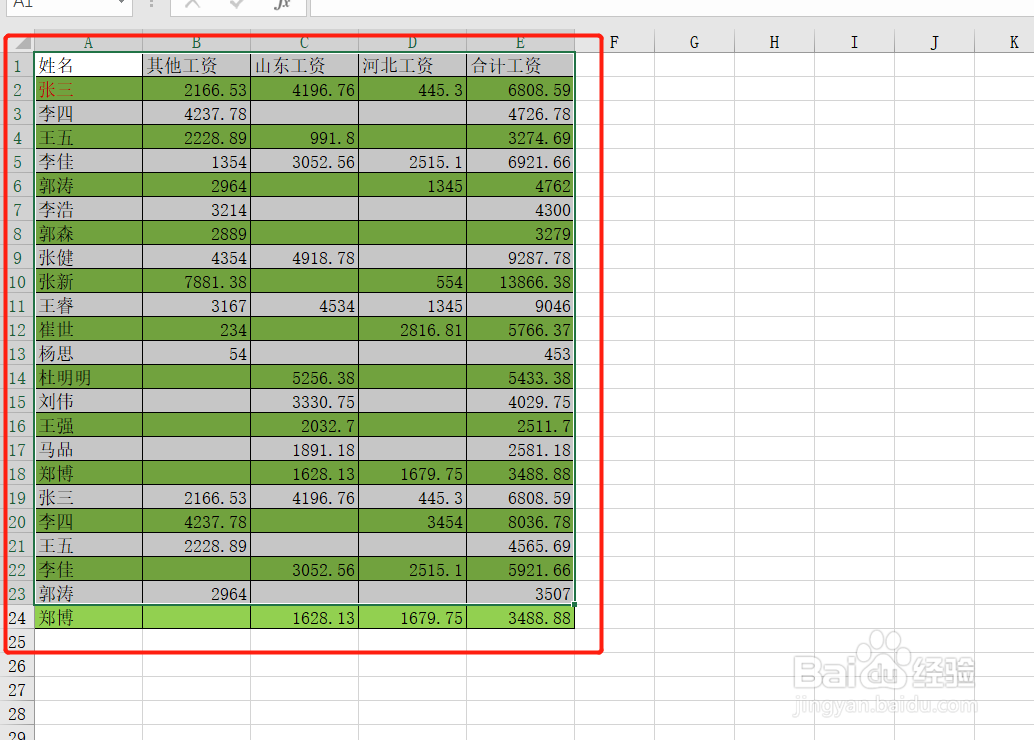Click the name cell 张新
Screen dimensions: 1034x740
pyautogui.click(x=88, y=282)
